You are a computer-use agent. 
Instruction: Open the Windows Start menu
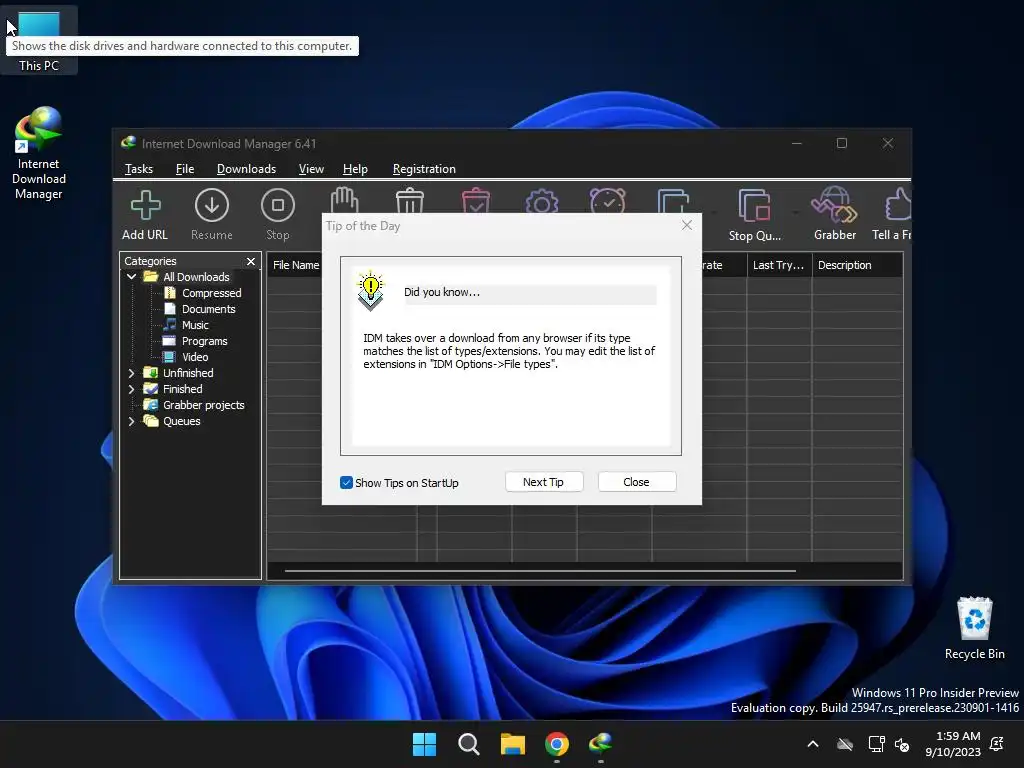pos(424,744)
